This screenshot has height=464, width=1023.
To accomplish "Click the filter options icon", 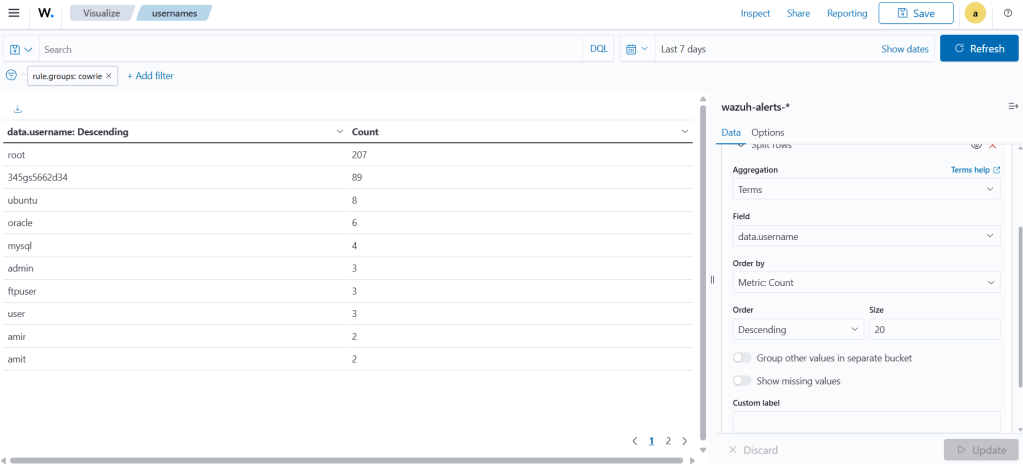I will tap(12, 75).
